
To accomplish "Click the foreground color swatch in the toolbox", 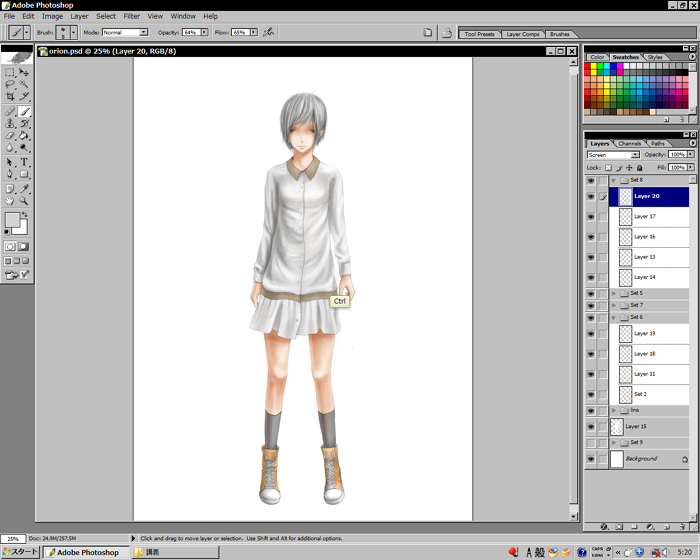I will click(13, 220).
